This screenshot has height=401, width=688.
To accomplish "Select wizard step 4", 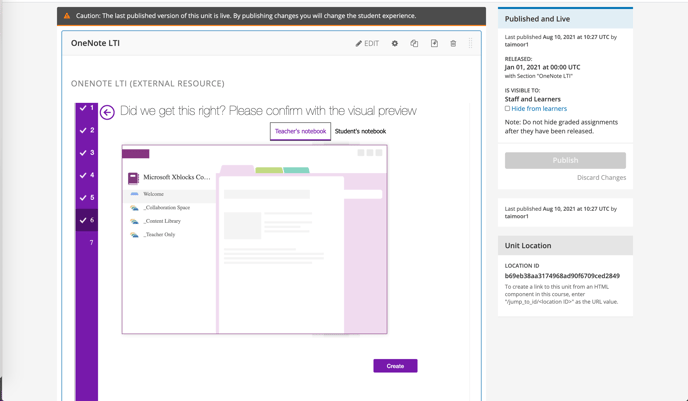I will [87, 175].
